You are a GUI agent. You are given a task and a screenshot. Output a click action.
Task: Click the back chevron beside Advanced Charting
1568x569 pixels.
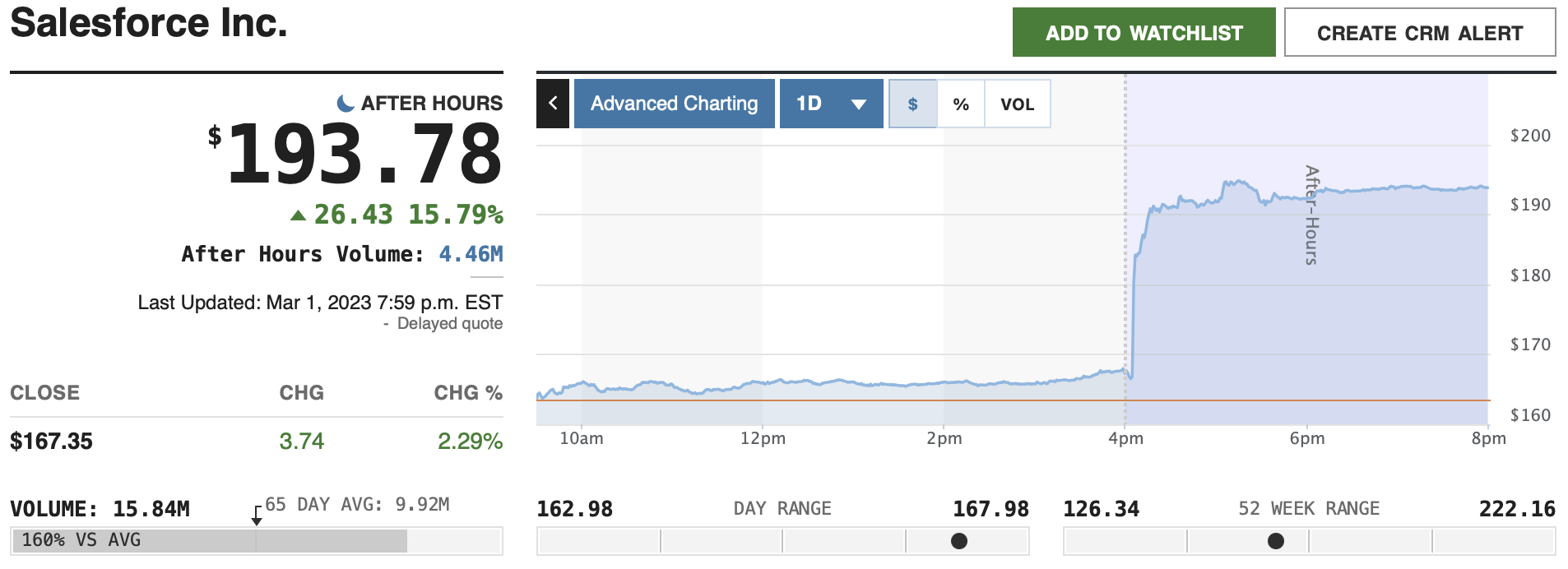(553, 104)
